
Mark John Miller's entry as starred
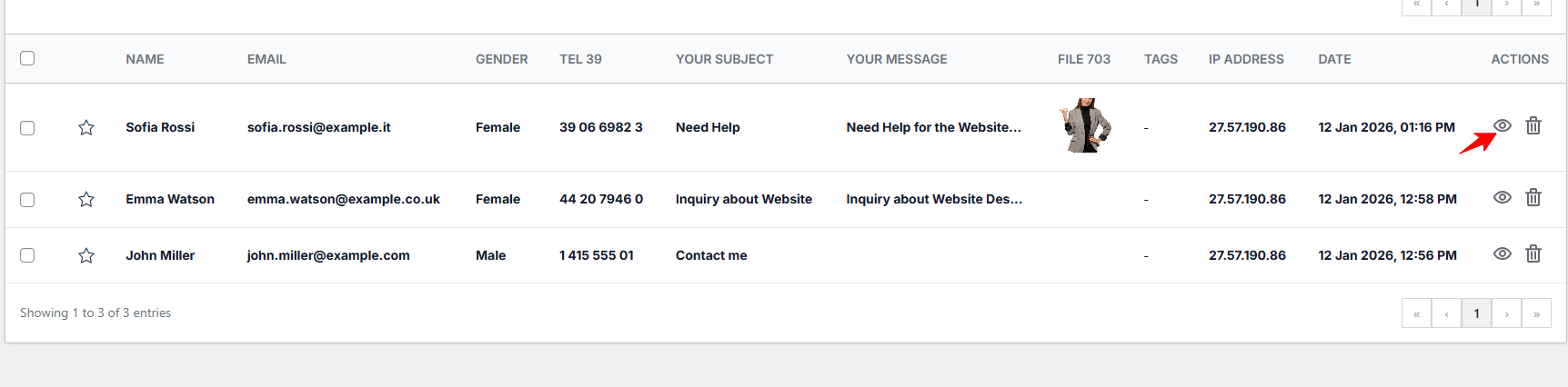tap(86, 255)
